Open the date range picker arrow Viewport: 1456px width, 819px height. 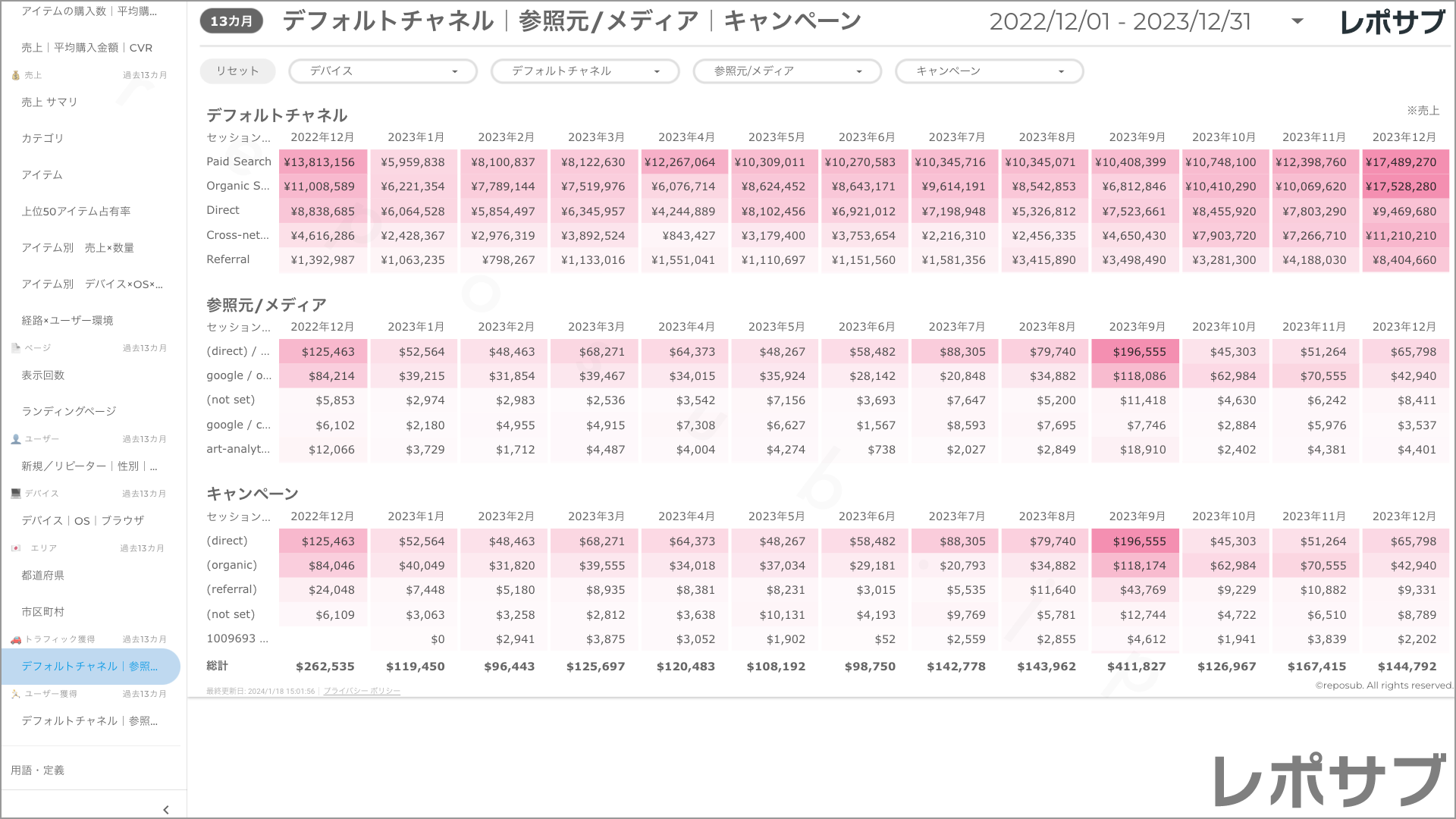coord(1297,21)
